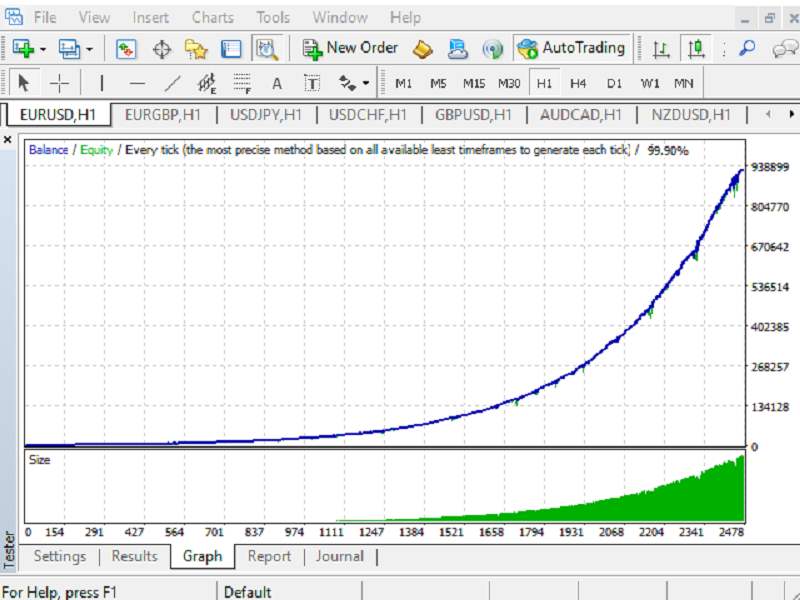
Task: Open the Signals broadcast icon
Action: 492,49
